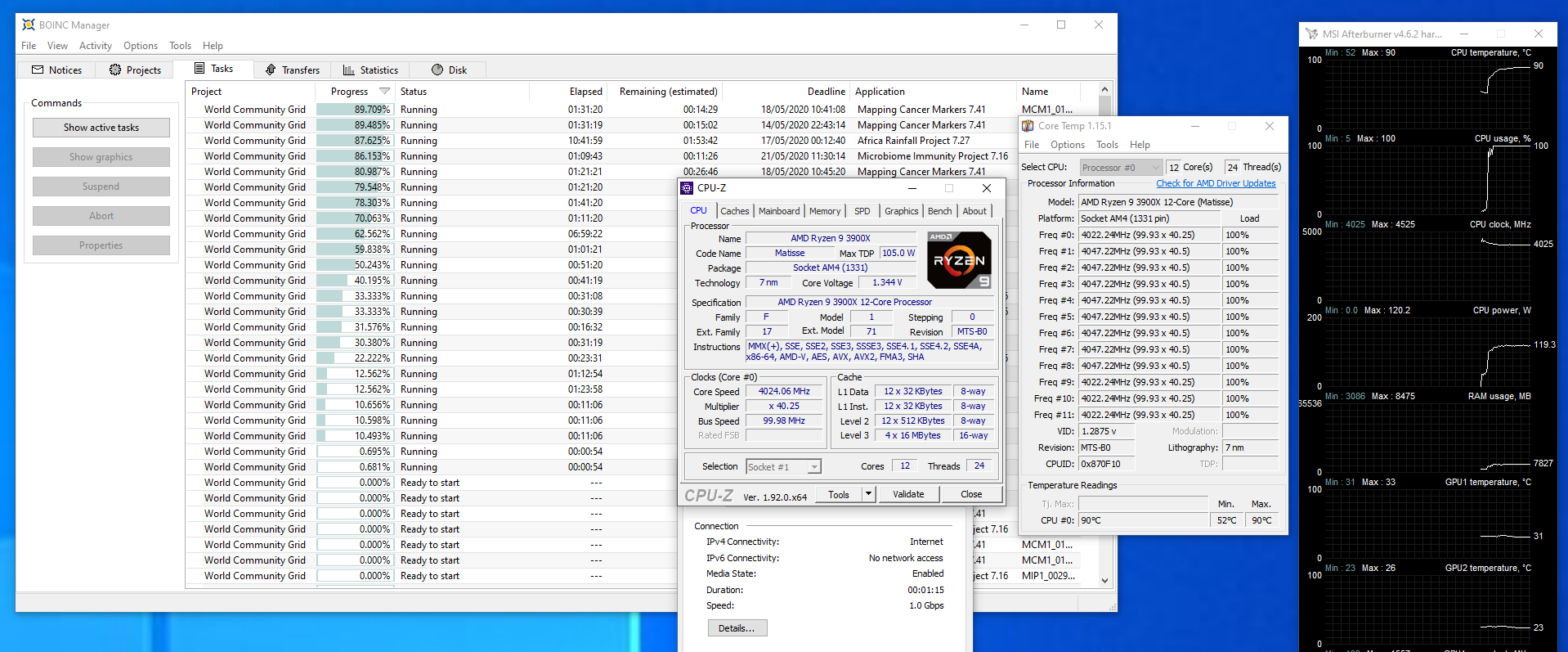
Task: Sort tasks by the Progress column header
Action: 356,92
